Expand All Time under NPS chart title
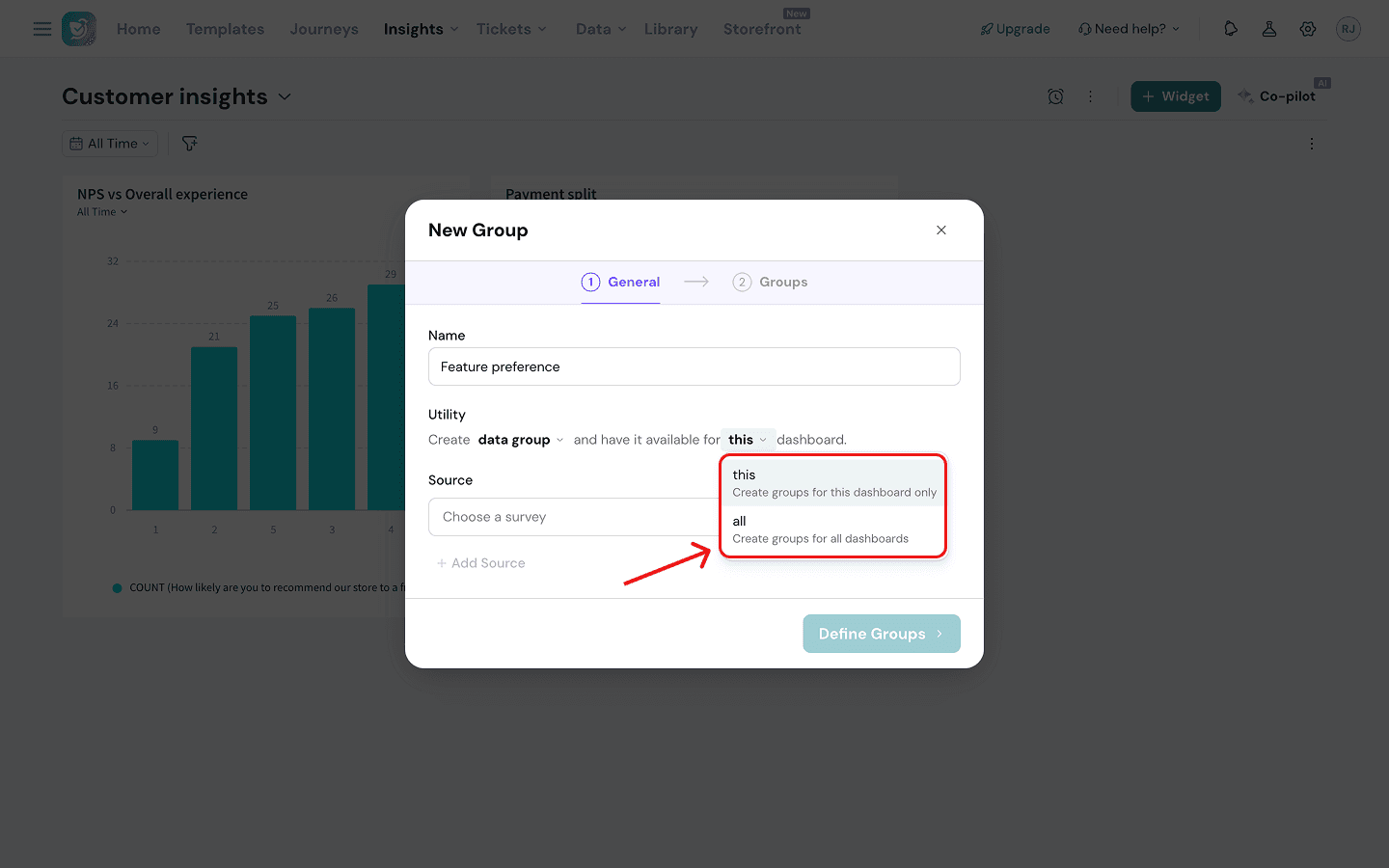Image resolution: width=1389 pixels, height=868 pixels. [x=102, y=212]
